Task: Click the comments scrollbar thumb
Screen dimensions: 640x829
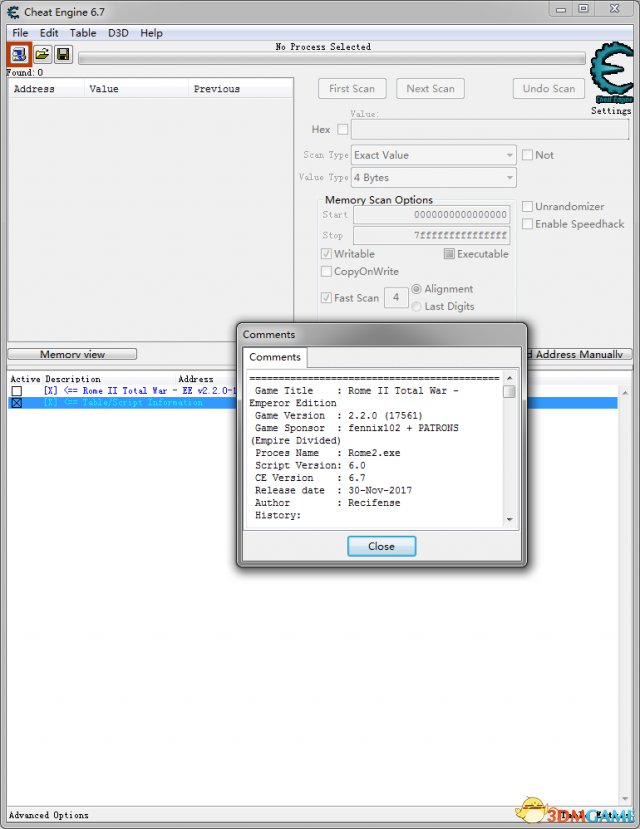Action: pos(509,391)
